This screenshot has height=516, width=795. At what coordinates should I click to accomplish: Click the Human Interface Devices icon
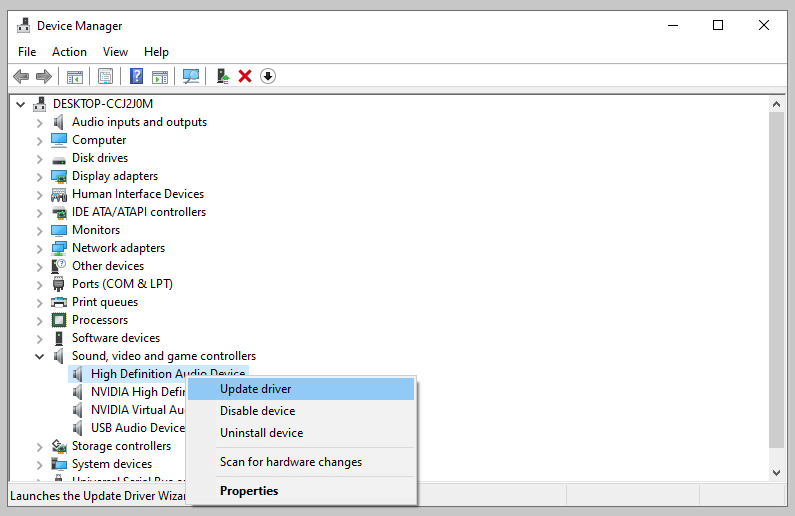tap(59, 194)
